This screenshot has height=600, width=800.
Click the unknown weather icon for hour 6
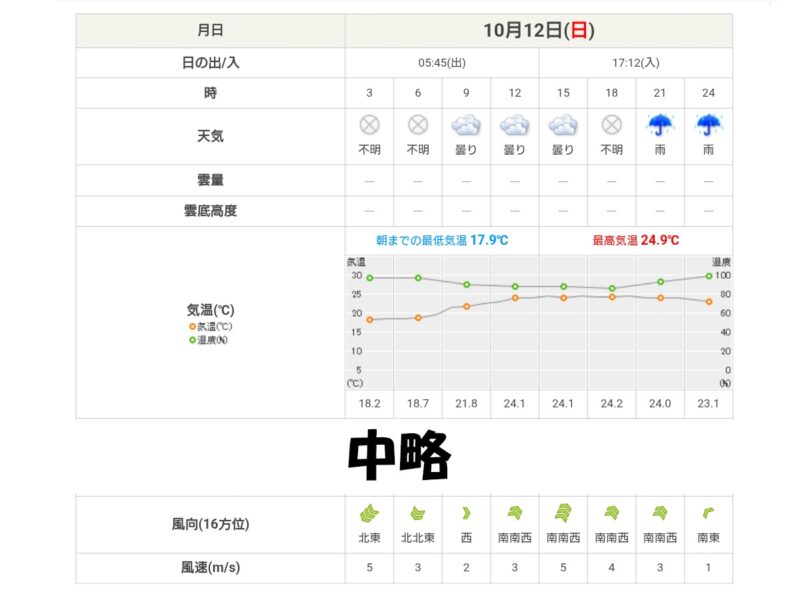point(418,126)
